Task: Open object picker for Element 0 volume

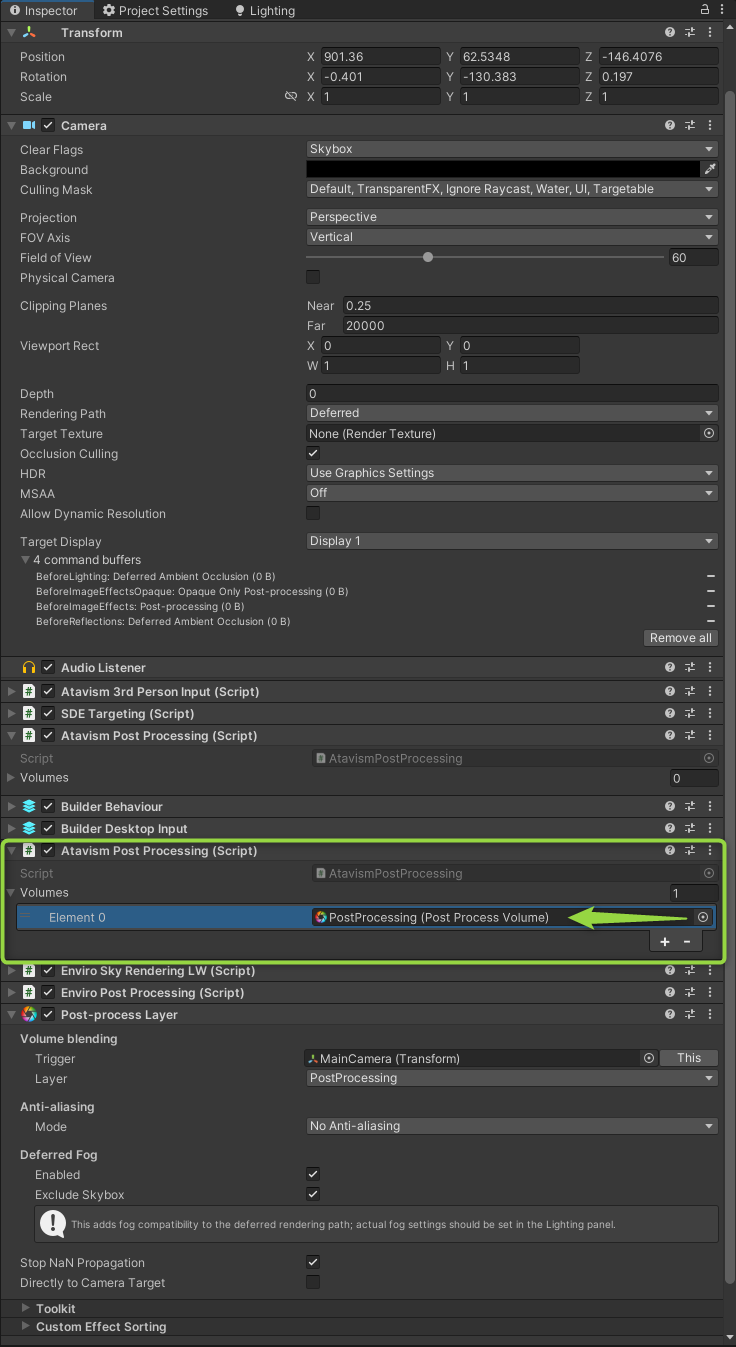Action: [703, 917]
